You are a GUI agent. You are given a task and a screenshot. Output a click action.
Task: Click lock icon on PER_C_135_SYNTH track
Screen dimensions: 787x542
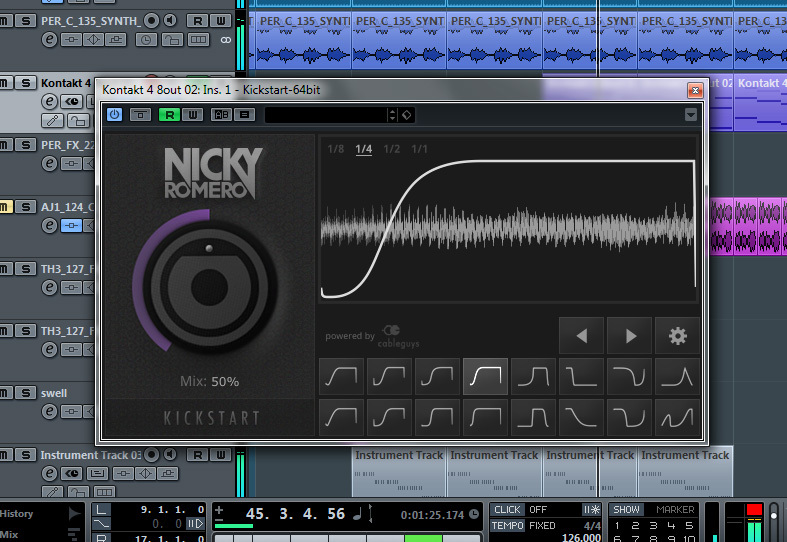[172, 40]
